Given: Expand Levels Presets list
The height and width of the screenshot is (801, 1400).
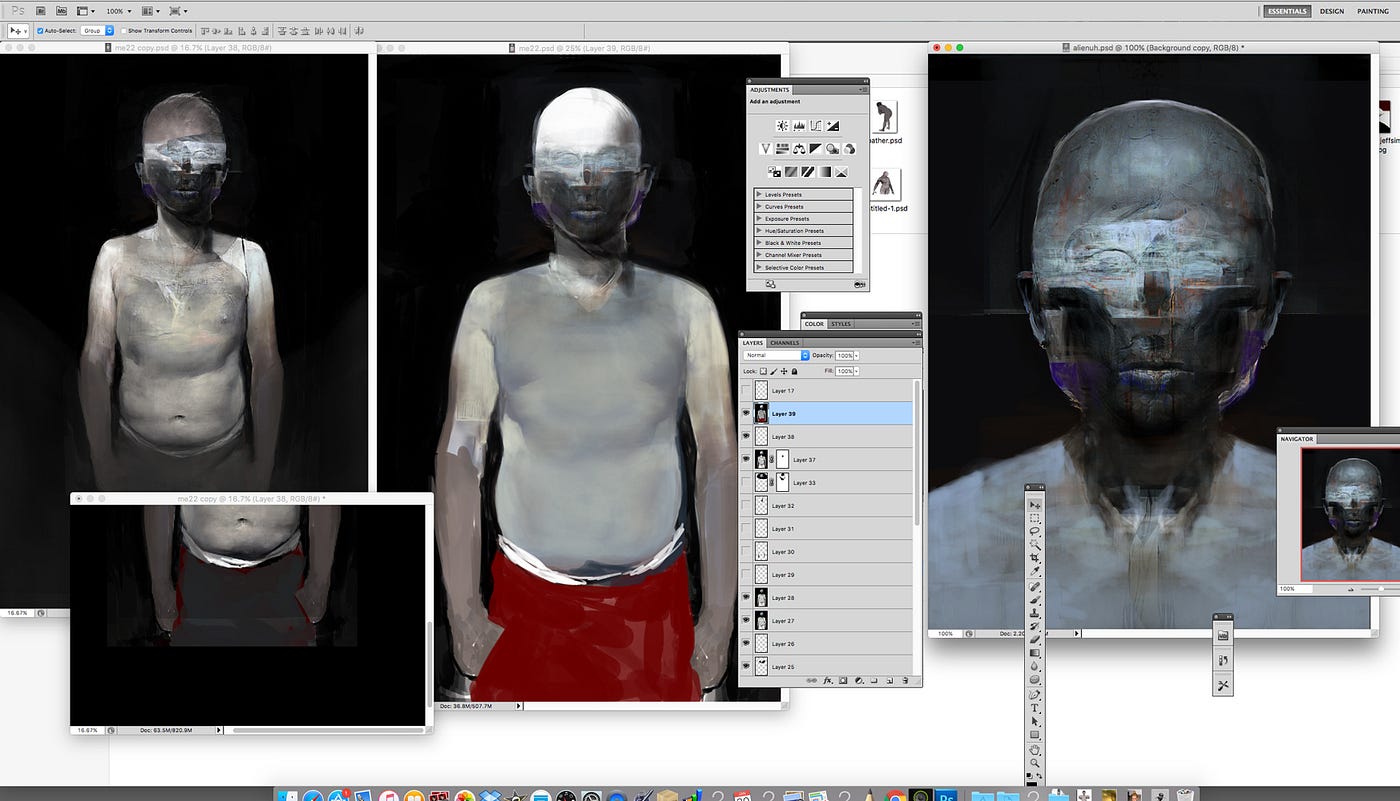Looking at the screenshot, I should tap(759, 194).
